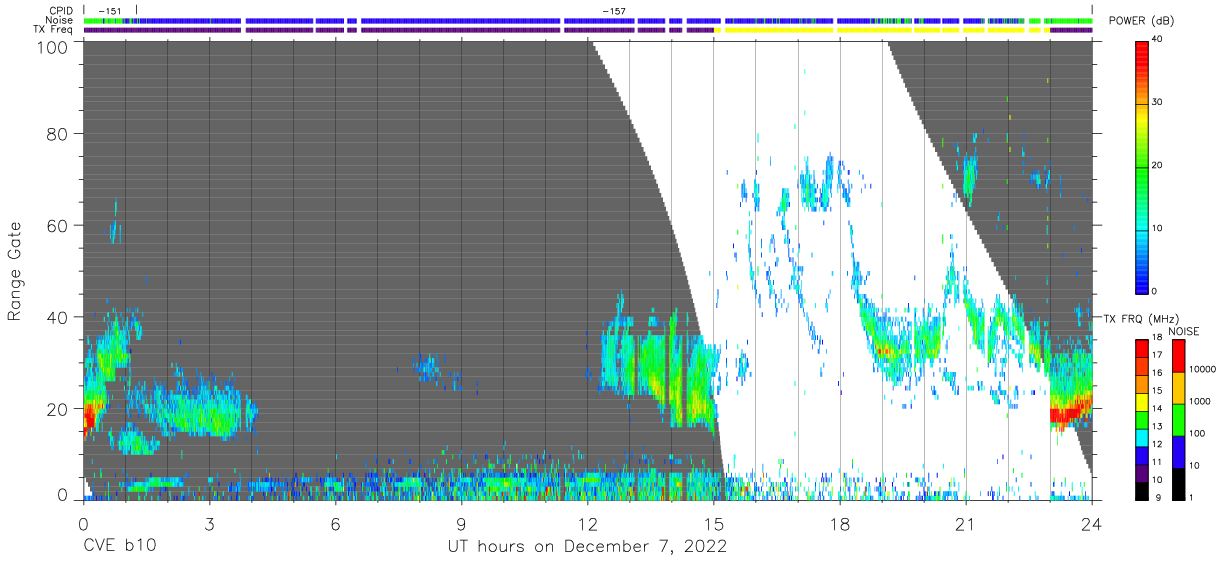Viewport: 1228px width, 567px height.
Task: Click the echo patch near hour 8 at gate 28
Action: pos(429,368)
